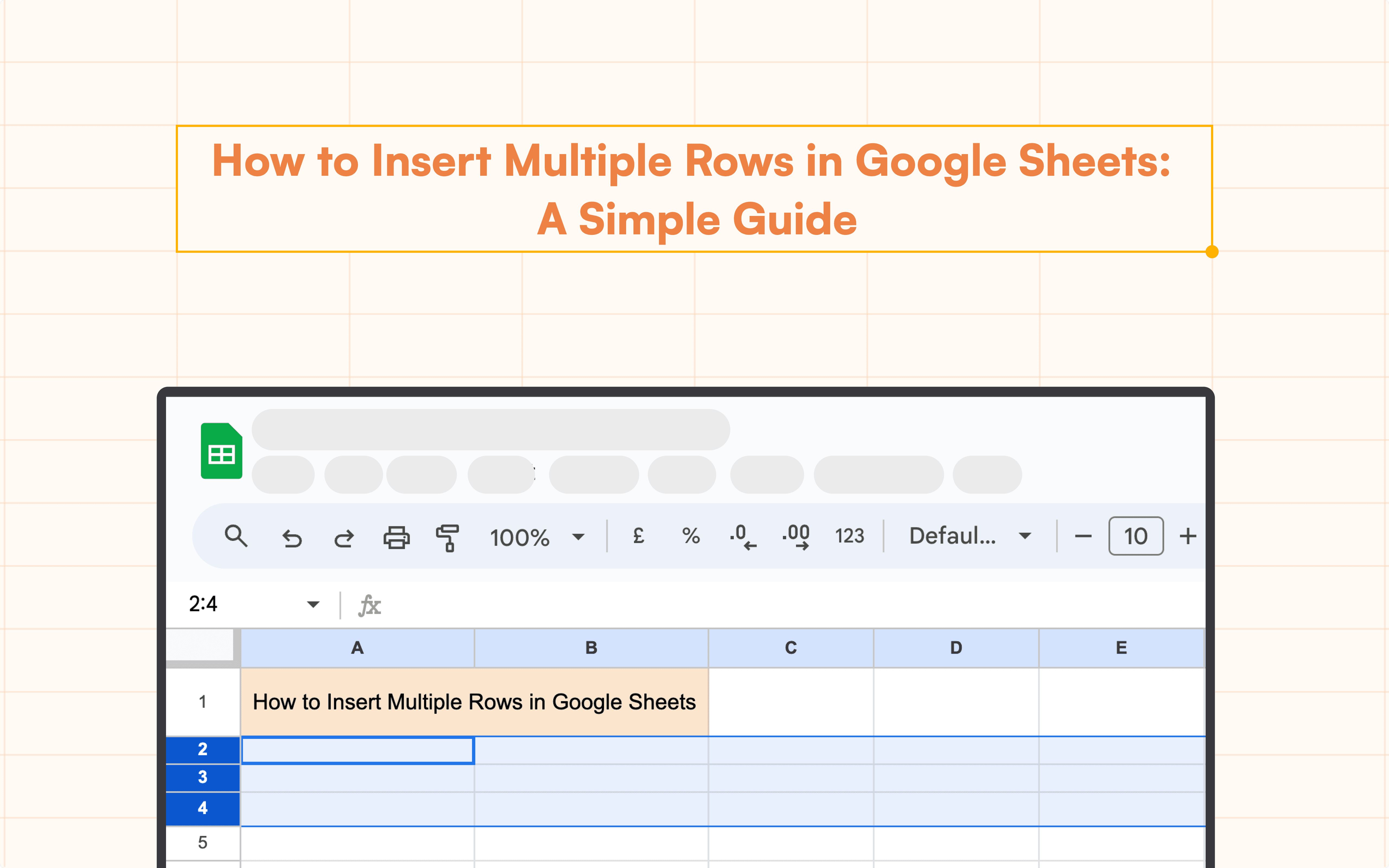The image size is (1389, 868).
Task: Select column C header
Action: (791, 648)
